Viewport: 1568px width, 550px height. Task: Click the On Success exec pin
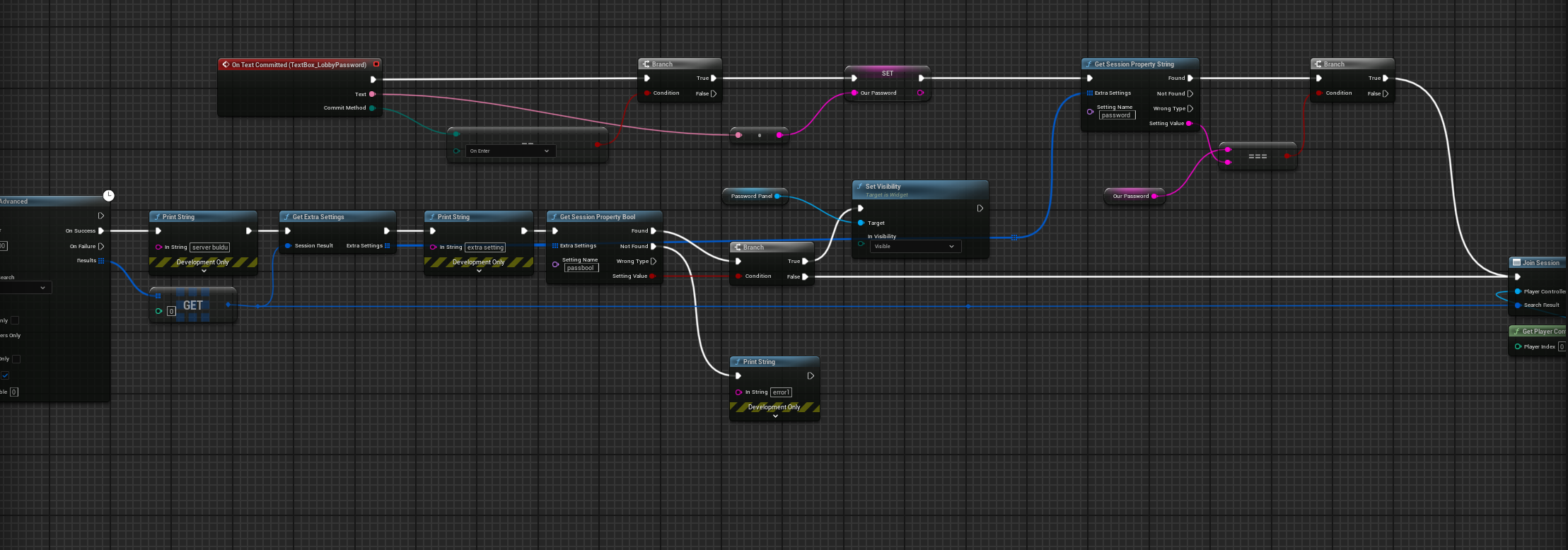tap(101, 231)
